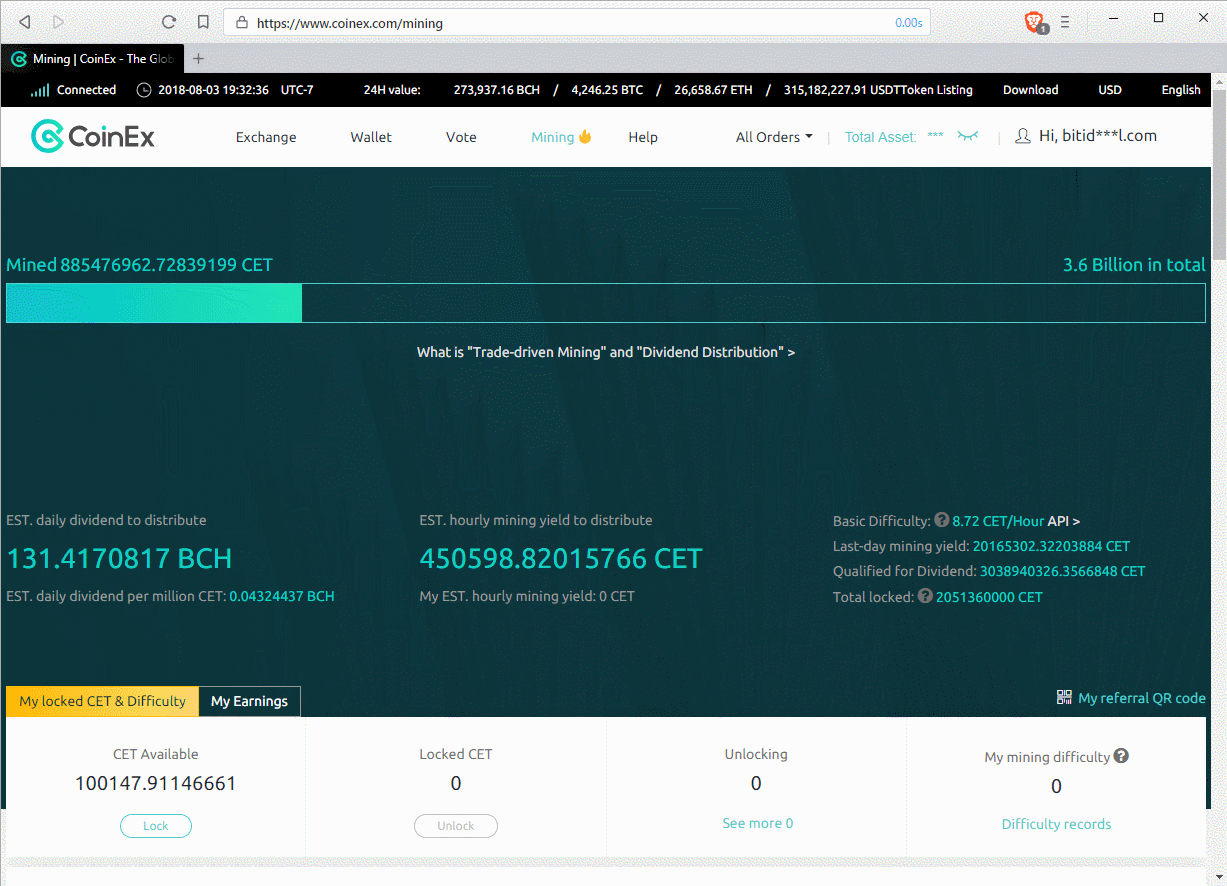Open the USD currency selector
The image size is (1227, 886).
point(1110,90)
